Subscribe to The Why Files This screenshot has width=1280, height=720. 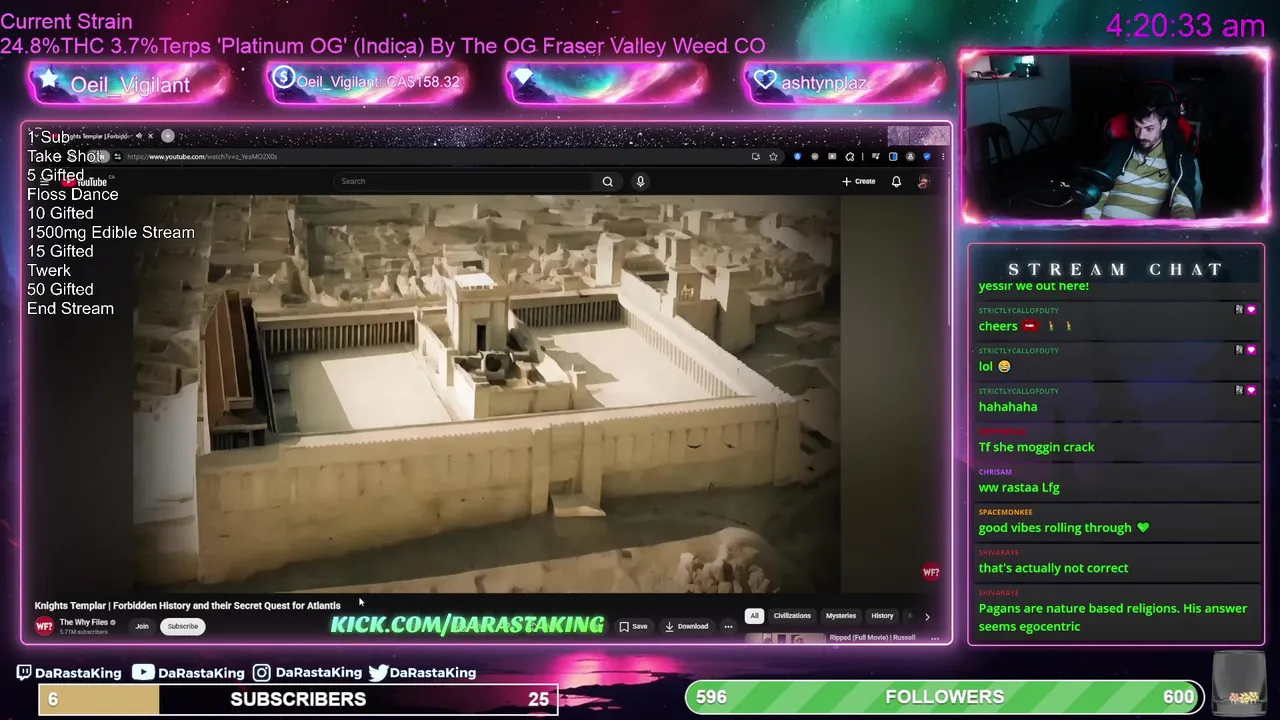click(x=182, y=626)
